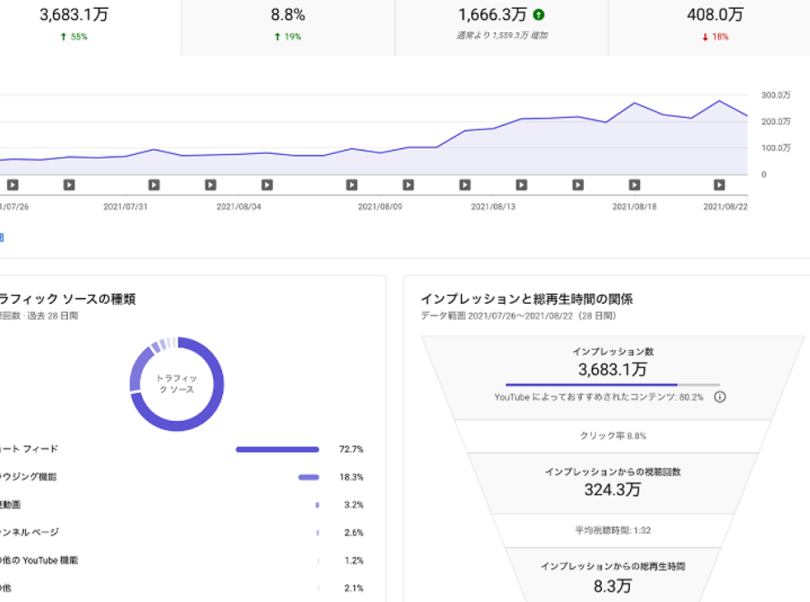Select the ブラウジング機能 18.3% traffic row
The height and width of the screenshot is (602, 810).
pyautogui.click(x=182, y=477)
